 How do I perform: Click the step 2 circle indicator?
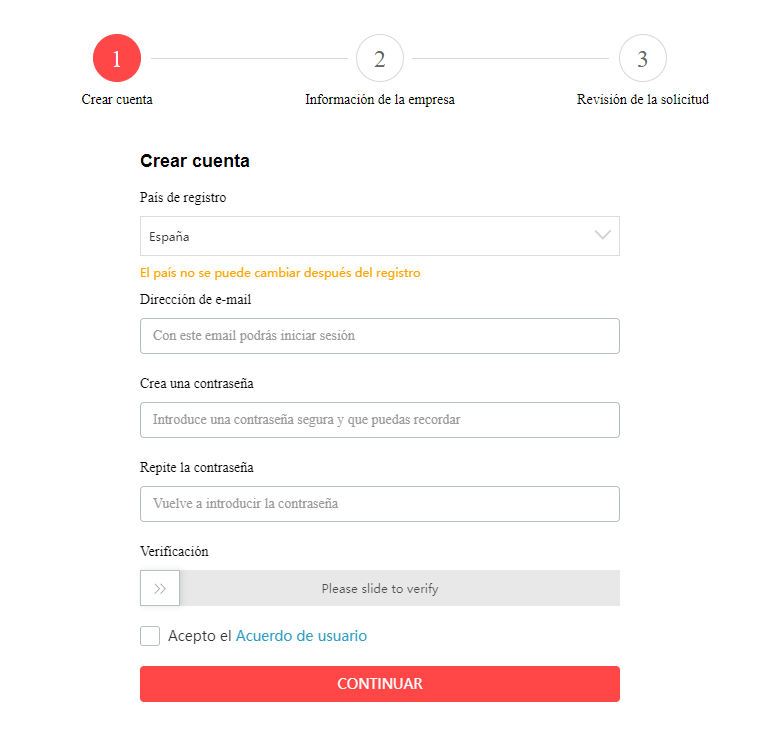[x=380, y=58]
